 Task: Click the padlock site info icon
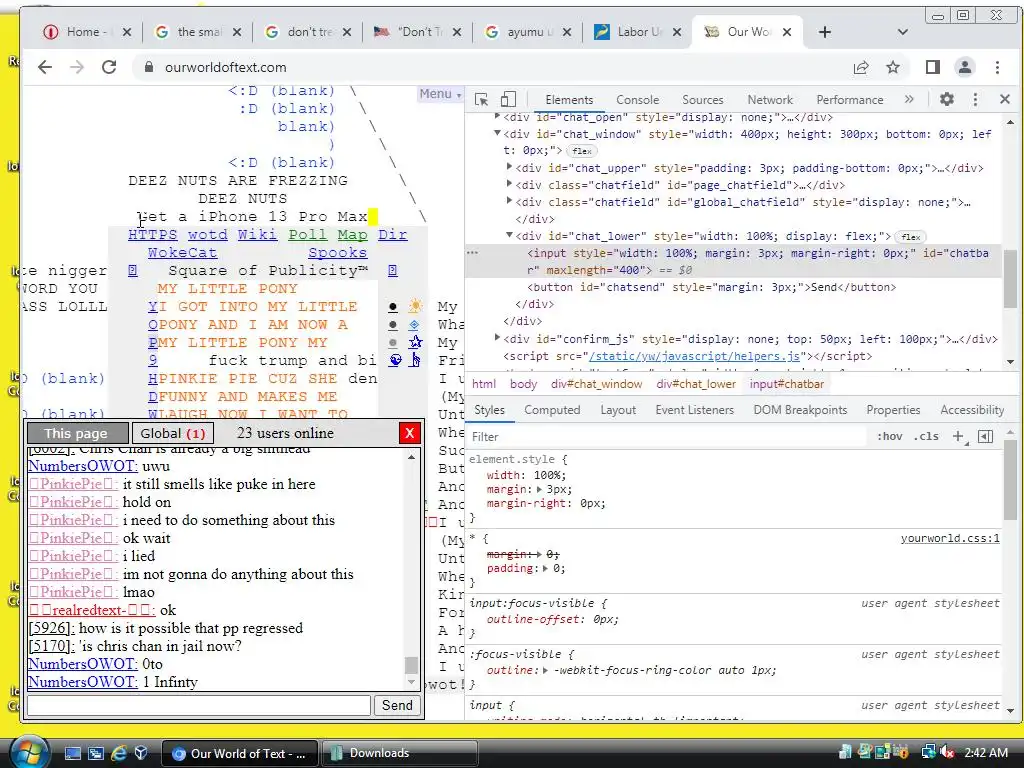tap(149, 67)
